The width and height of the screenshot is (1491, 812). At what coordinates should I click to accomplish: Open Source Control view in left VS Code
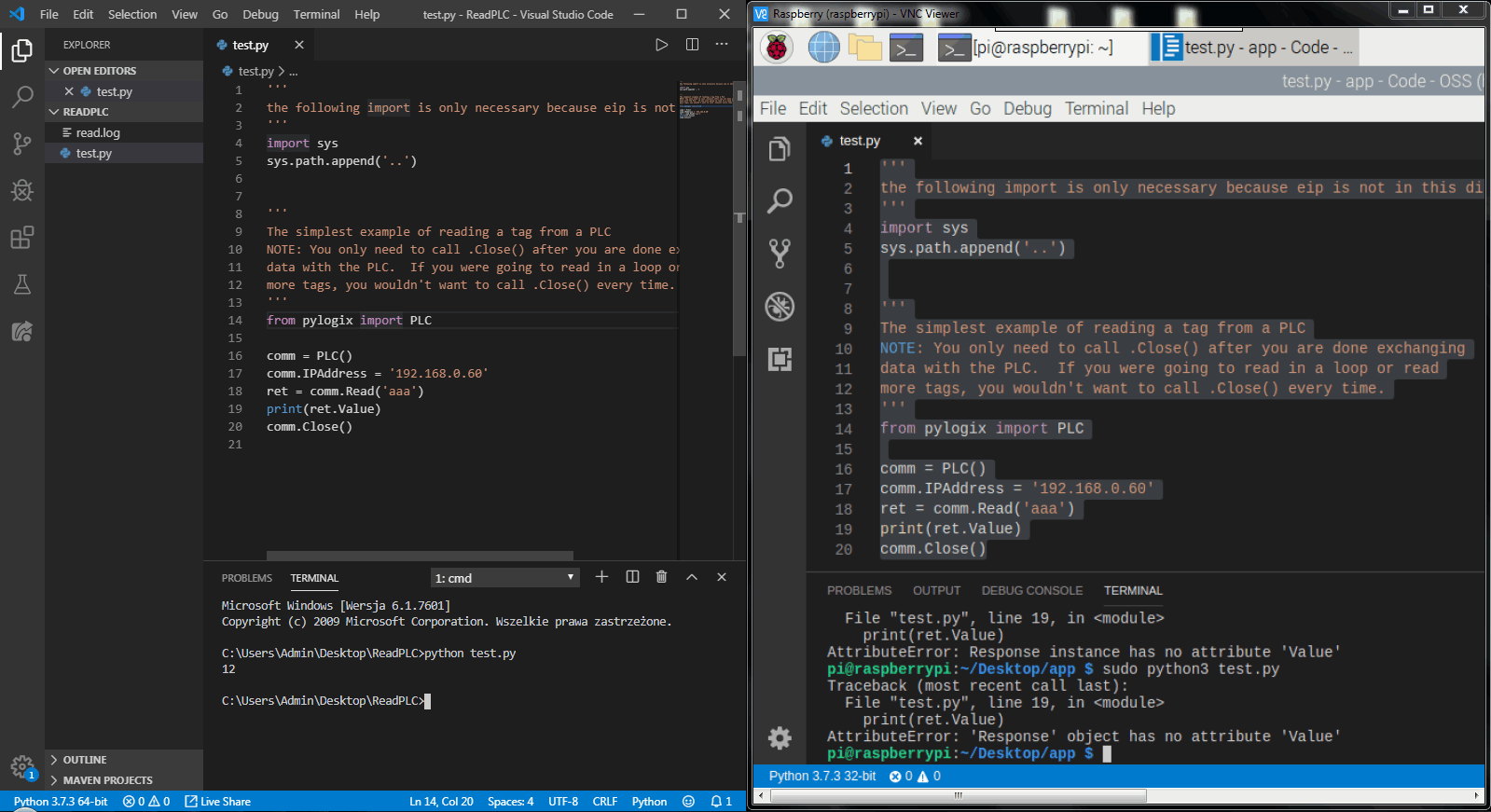[22, 144]
